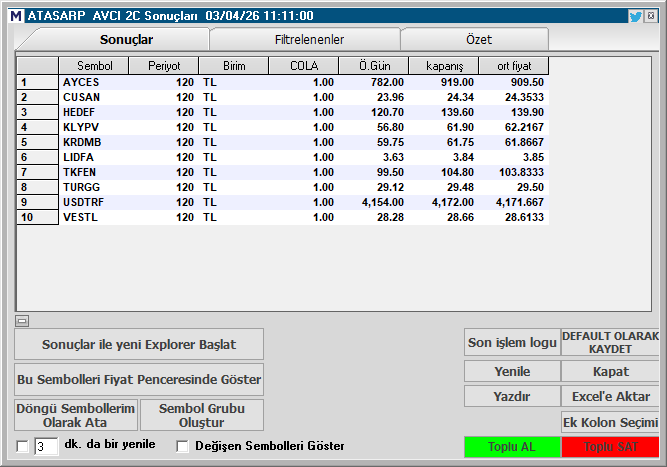This screenshot has height=467, width=667.
Task: Click the Yenile refresh button
Action: click(x=512, y=370)
